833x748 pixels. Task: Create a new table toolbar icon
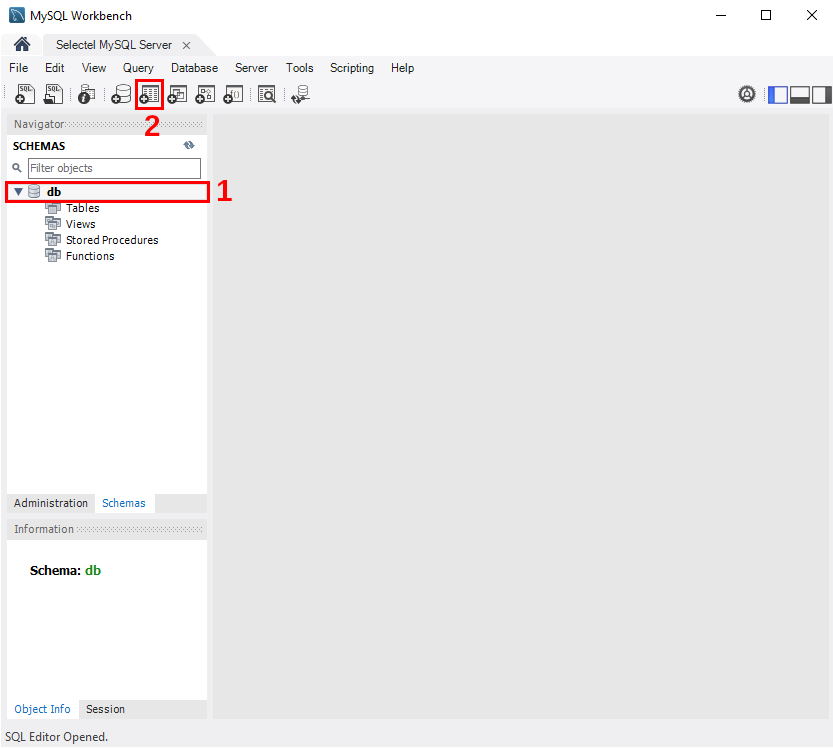click(149, 94)
